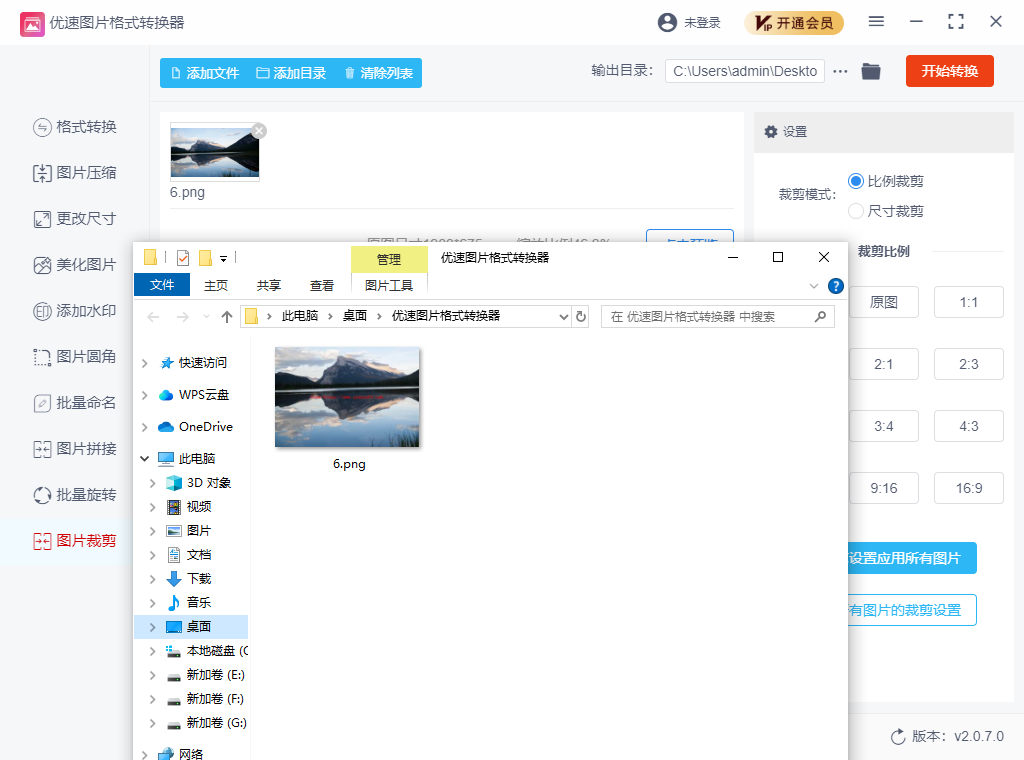
Task: Expand WPS云盘 in the Explorer tree
Action: tap(144, 395)
